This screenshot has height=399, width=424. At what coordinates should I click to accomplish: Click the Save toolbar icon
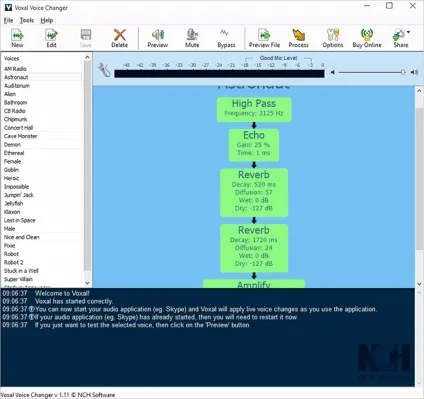point(86,38)
